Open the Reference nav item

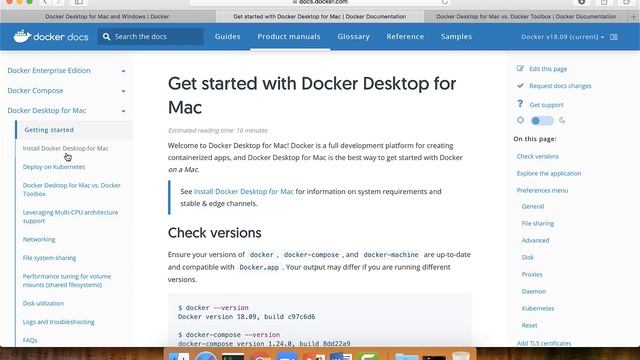pyautogui.click(x=405, y=36)
